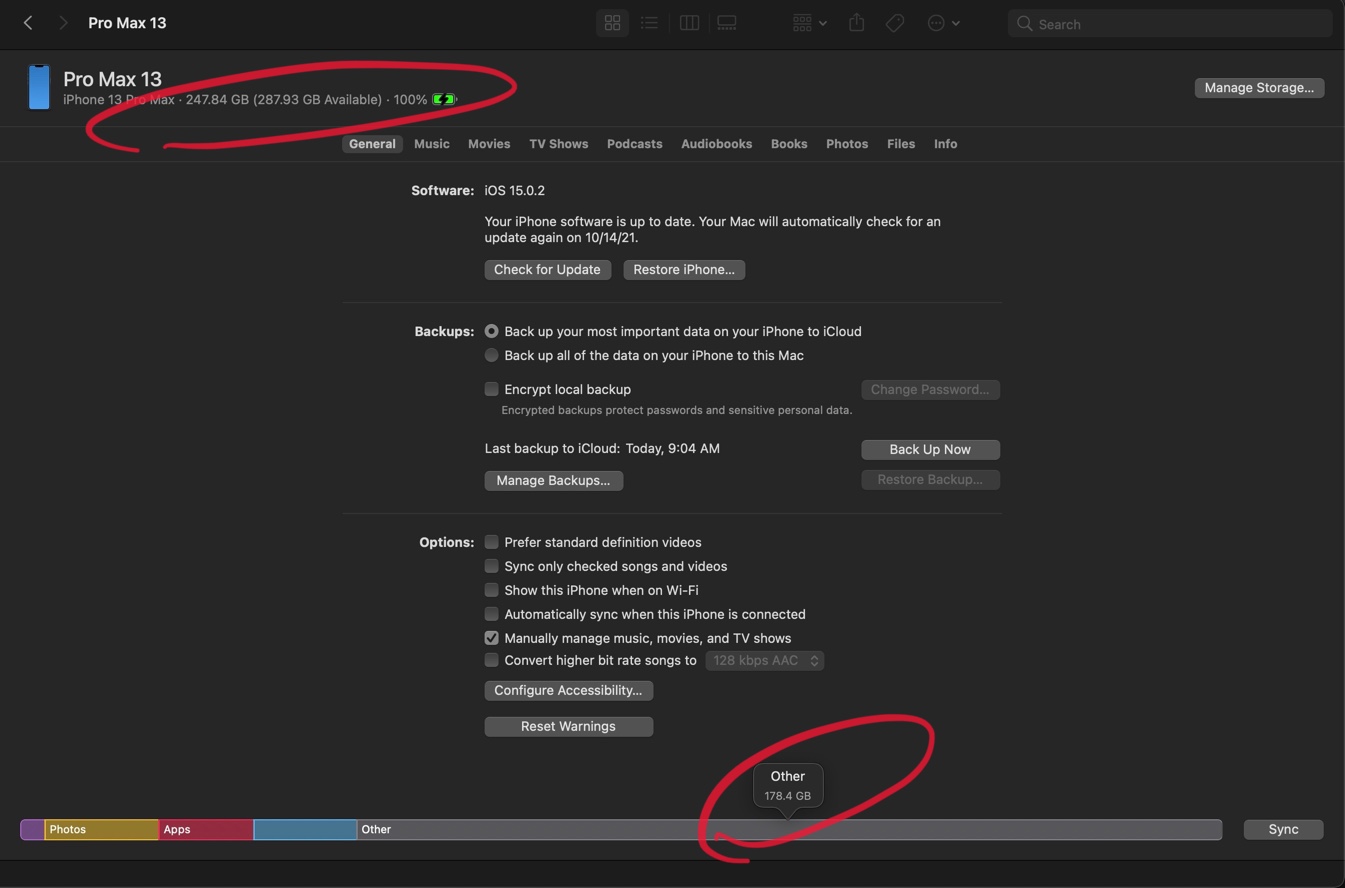Click the Share toolbar icon
This screenshot has height=888, width=1345.
(x=857, y=23)
